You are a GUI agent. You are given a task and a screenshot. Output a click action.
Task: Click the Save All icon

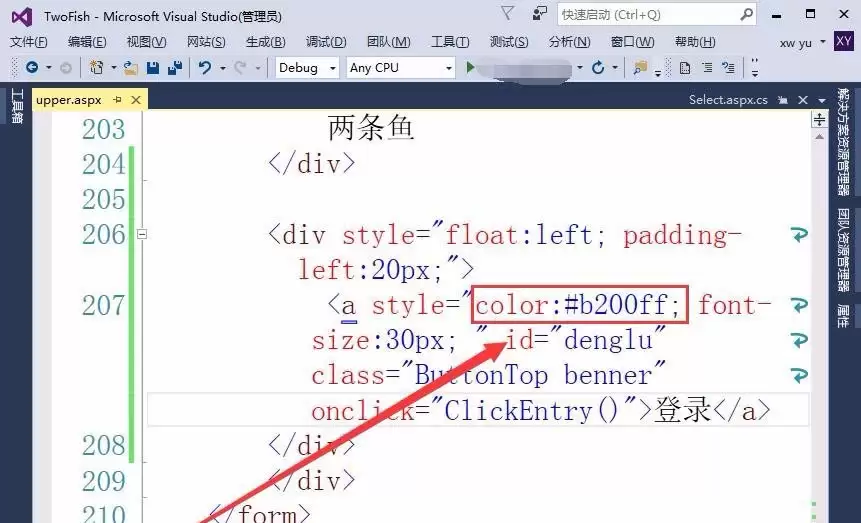point(175,68)
